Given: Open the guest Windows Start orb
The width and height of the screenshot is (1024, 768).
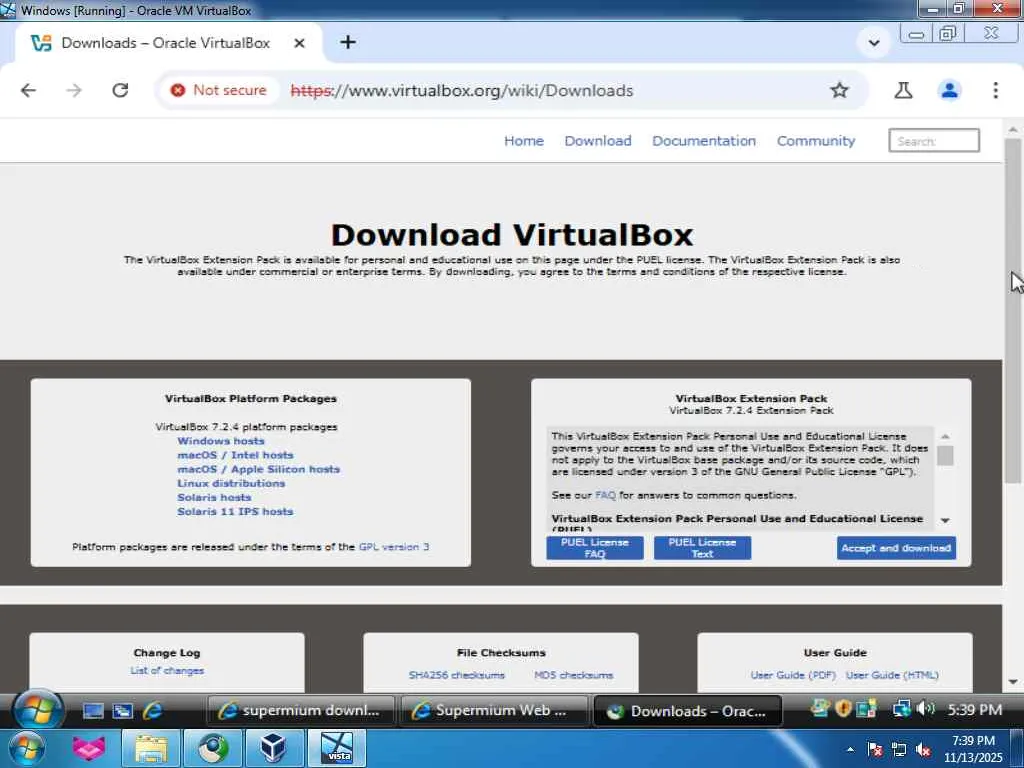Looking at the screenshot, I should (x=37, y=711).
